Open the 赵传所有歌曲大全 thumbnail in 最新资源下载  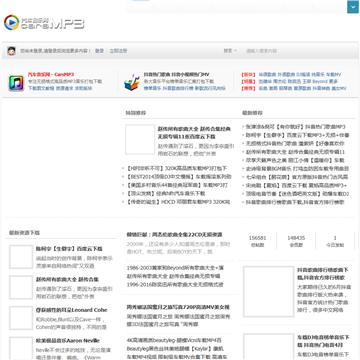(21, 287)
